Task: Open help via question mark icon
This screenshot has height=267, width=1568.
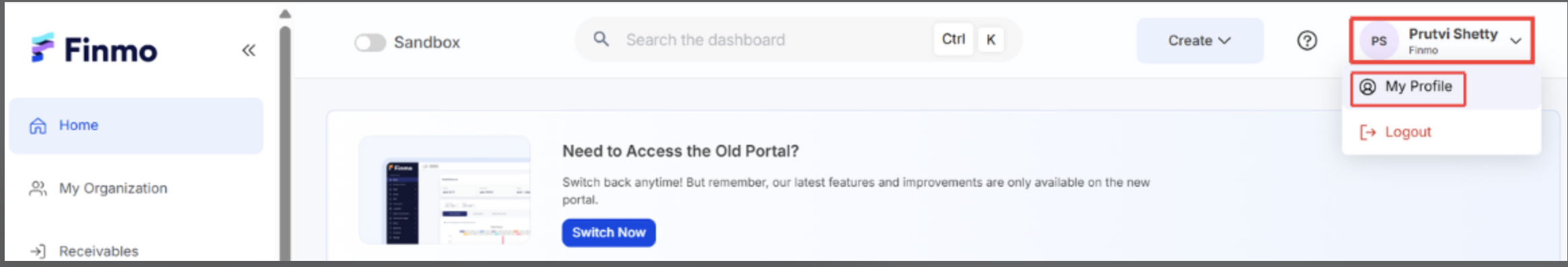Action: coord(1307,41)
